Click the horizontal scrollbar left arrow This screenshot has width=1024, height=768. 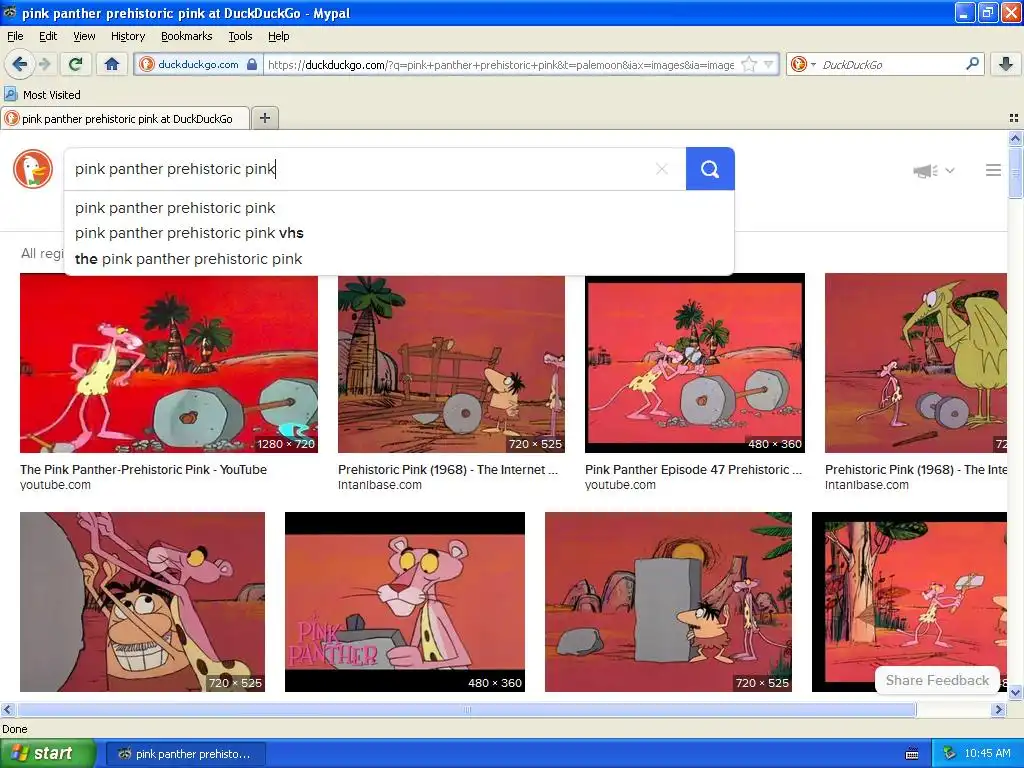pos(7,709)
